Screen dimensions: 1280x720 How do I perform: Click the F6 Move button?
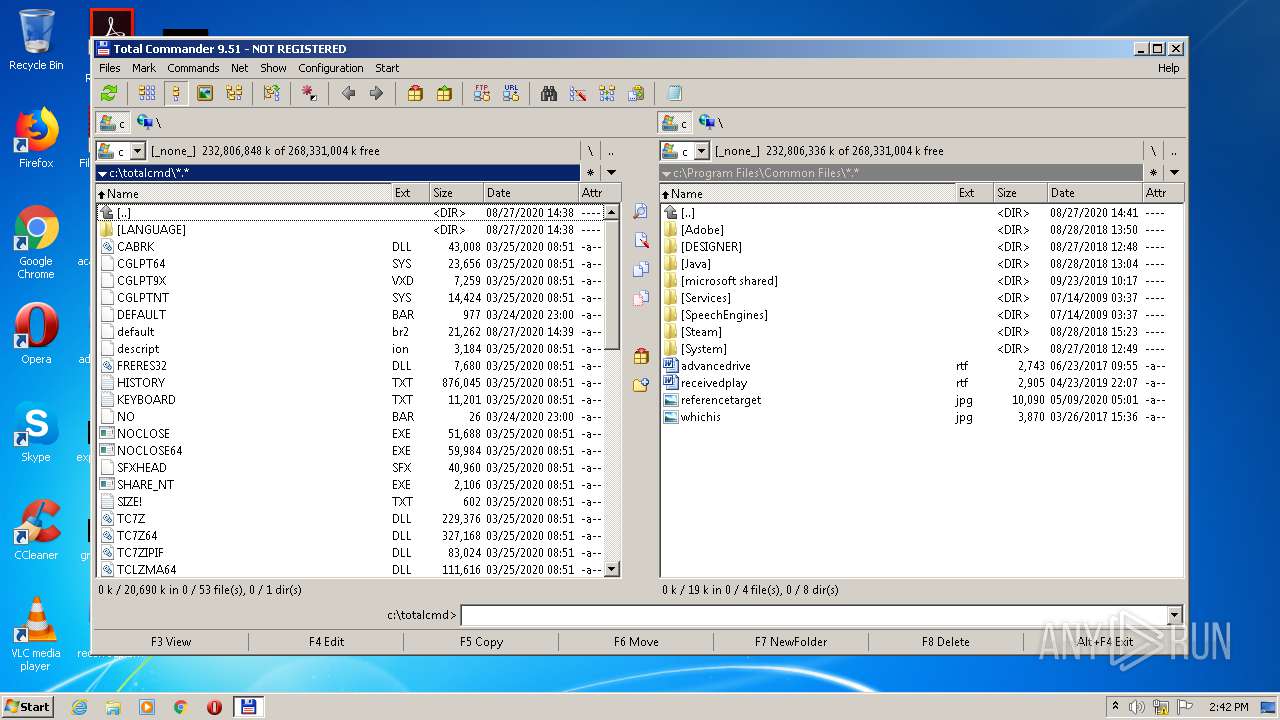click(636, 642)
